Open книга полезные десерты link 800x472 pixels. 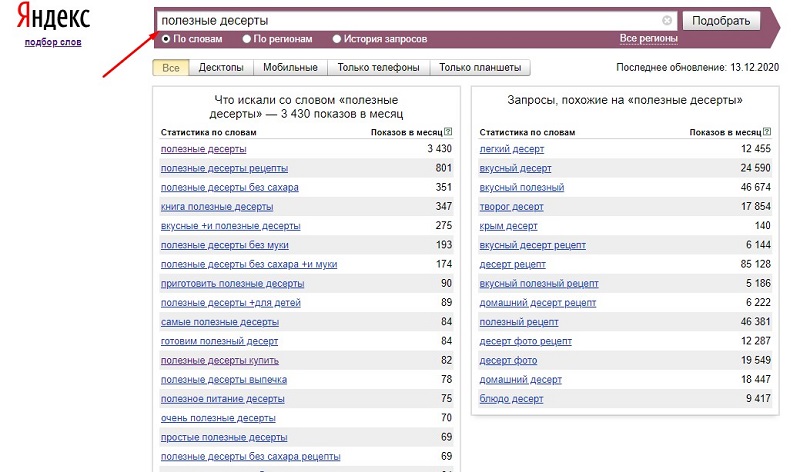pyautogui.click(x=217, y=207)
